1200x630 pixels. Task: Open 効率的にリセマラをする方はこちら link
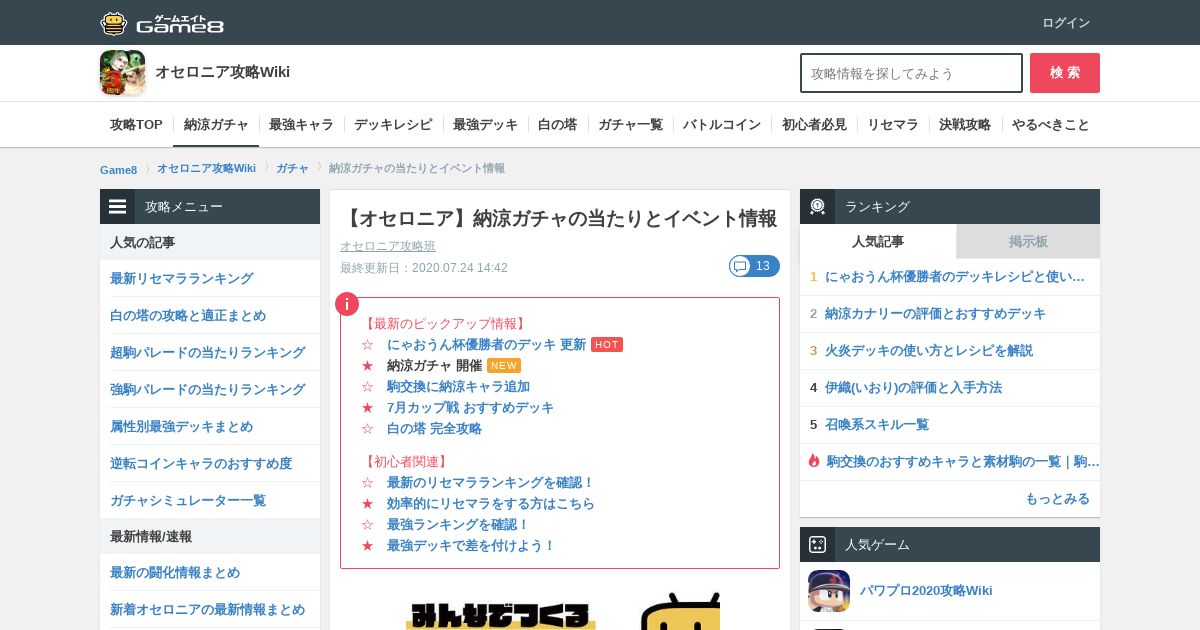coord(490,503)
